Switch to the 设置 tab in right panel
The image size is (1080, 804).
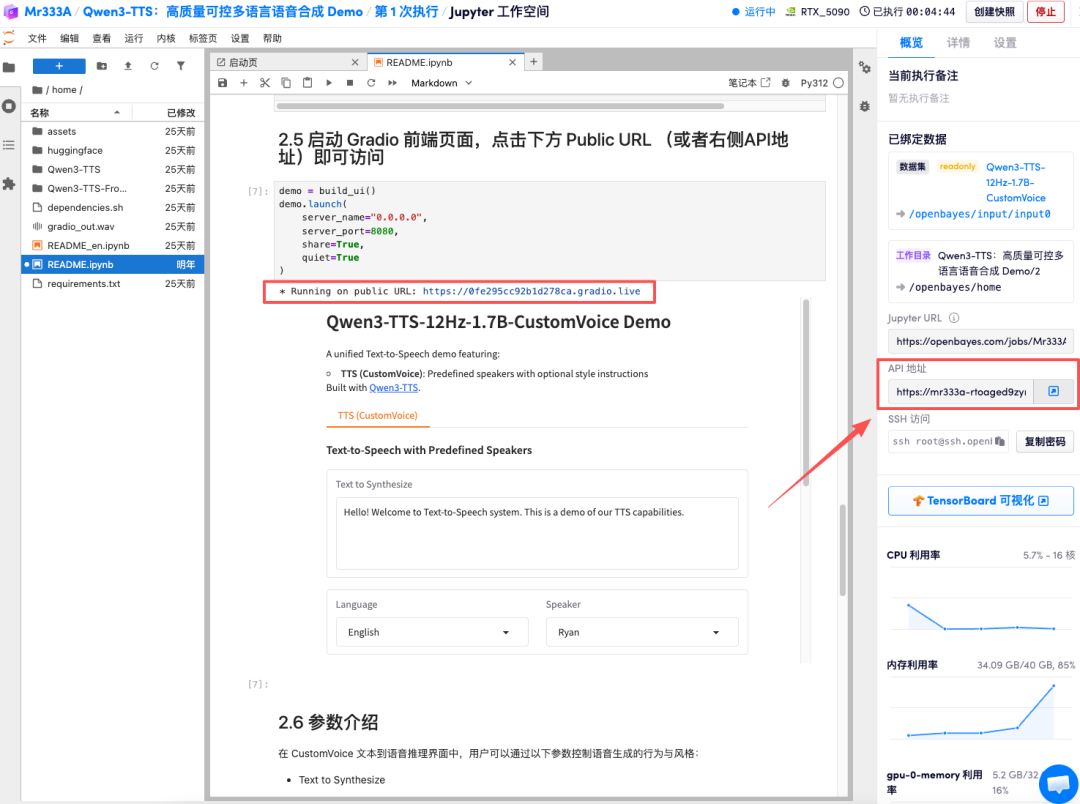click(x=1005, y=43)
